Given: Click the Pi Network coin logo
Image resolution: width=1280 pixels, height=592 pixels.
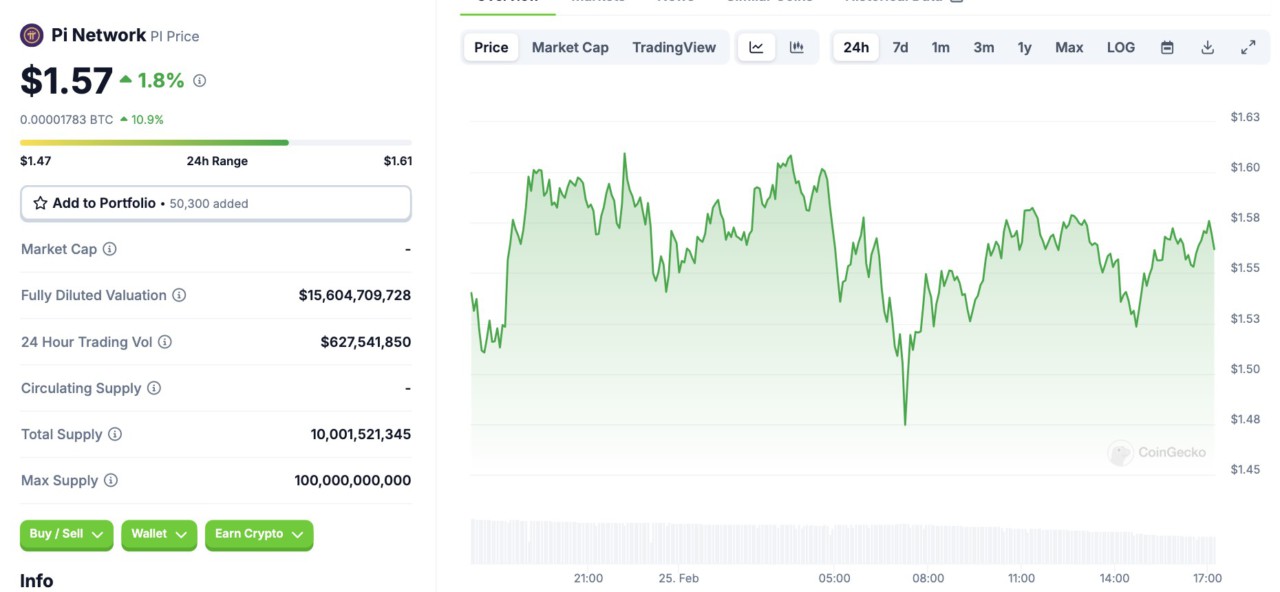Looking at the screenshot, I should coord(32,36).
